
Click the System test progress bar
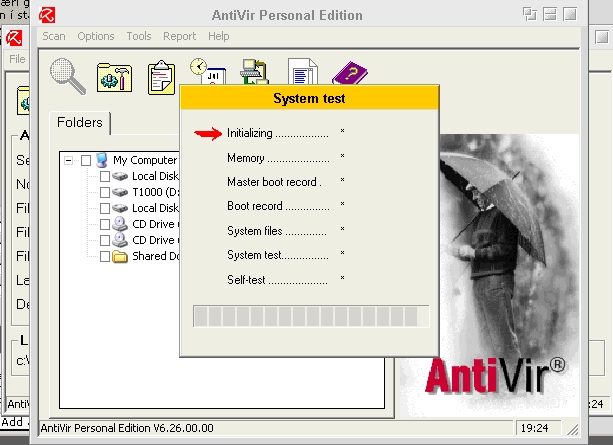pos(310,317)
